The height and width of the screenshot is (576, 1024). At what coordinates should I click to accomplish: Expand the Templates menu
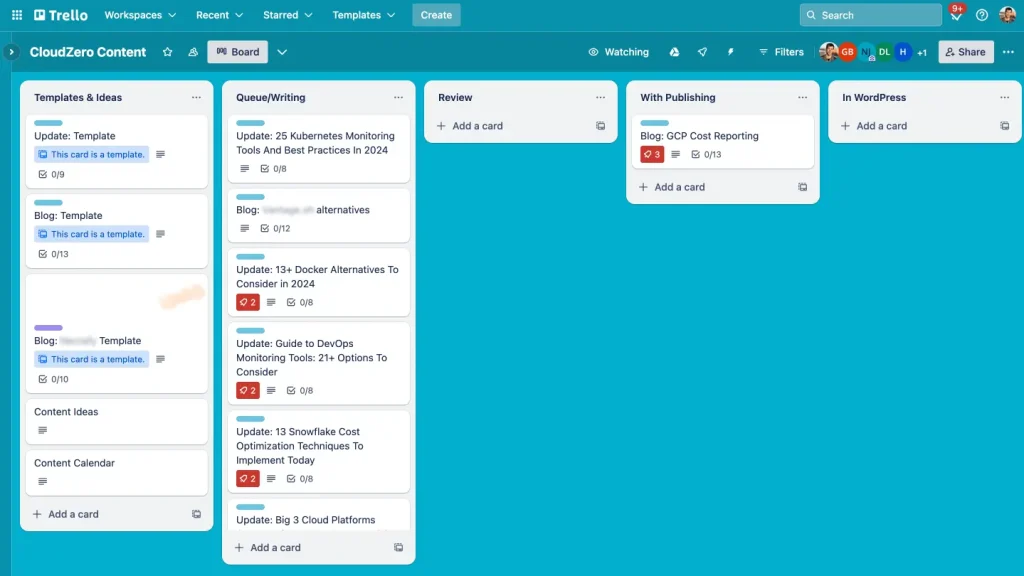363,15
